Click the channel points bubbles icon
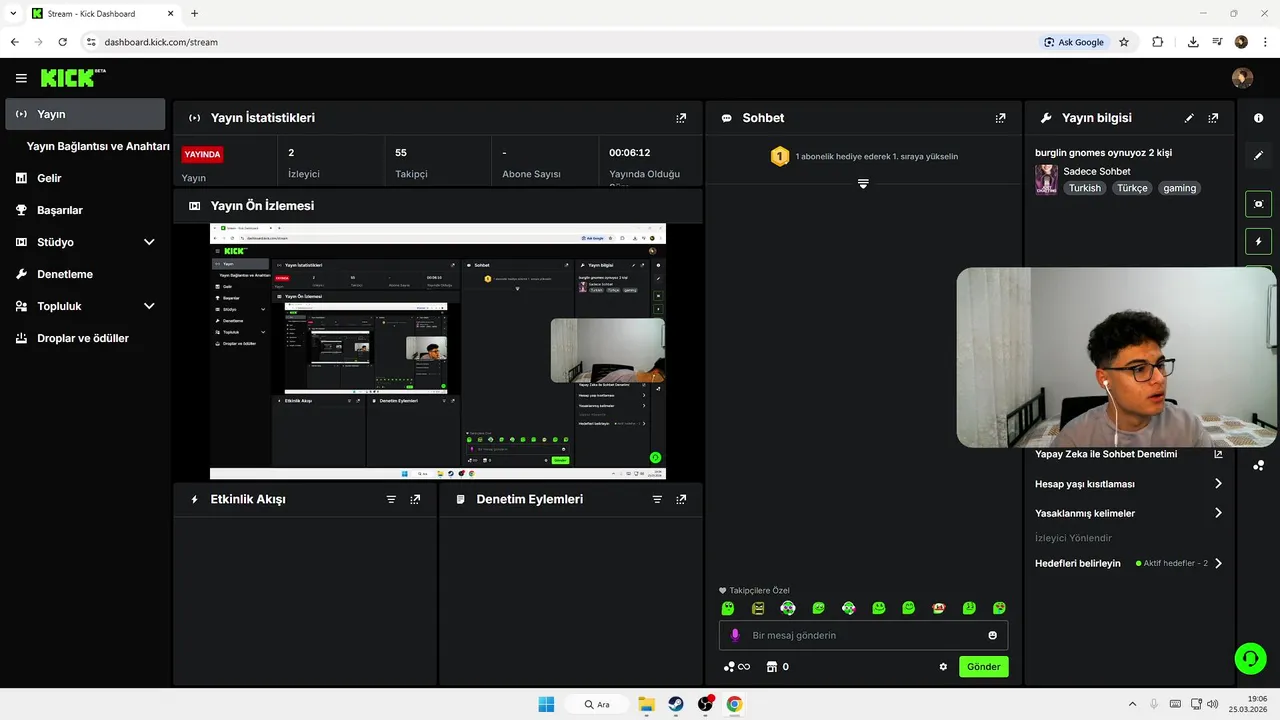The image size is (1280, 720). (736, 667)
